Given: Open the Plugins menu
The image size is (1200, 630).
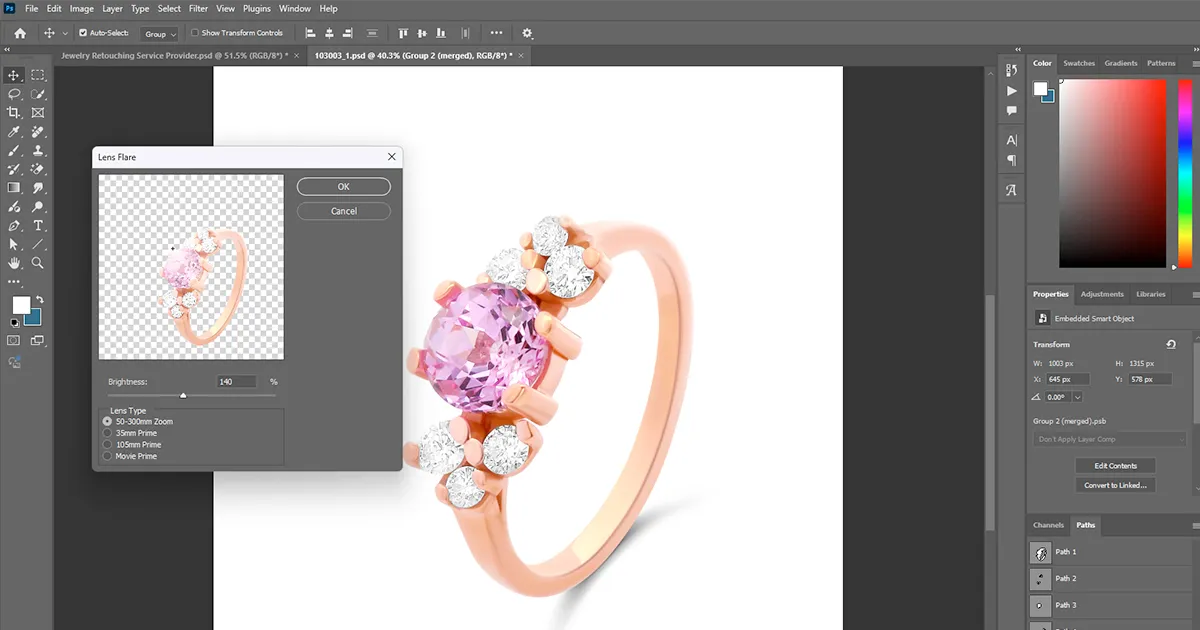Looking at the screenshot, I should click(257, 9).
